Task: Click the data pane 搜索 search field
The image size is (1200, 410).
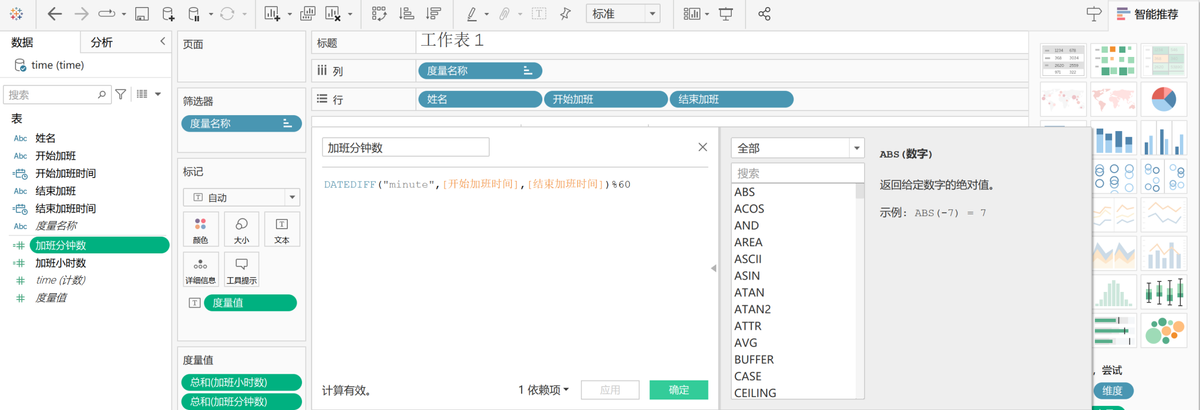Action: point(57,94)
